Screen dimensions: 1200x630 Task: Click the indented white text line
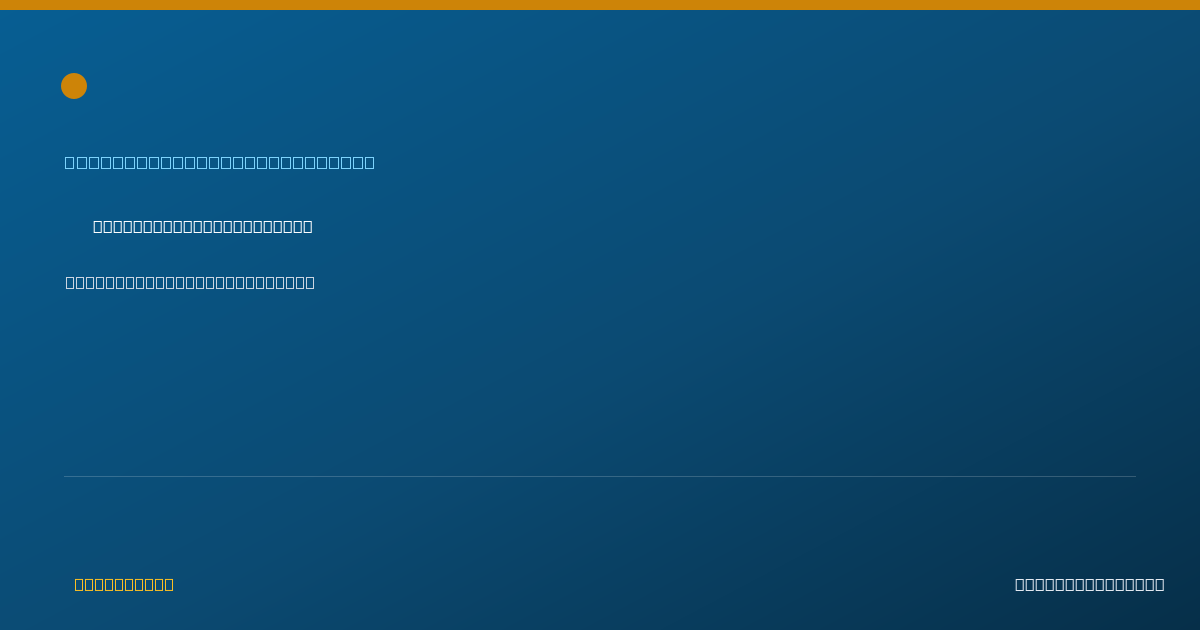(203, 226)
